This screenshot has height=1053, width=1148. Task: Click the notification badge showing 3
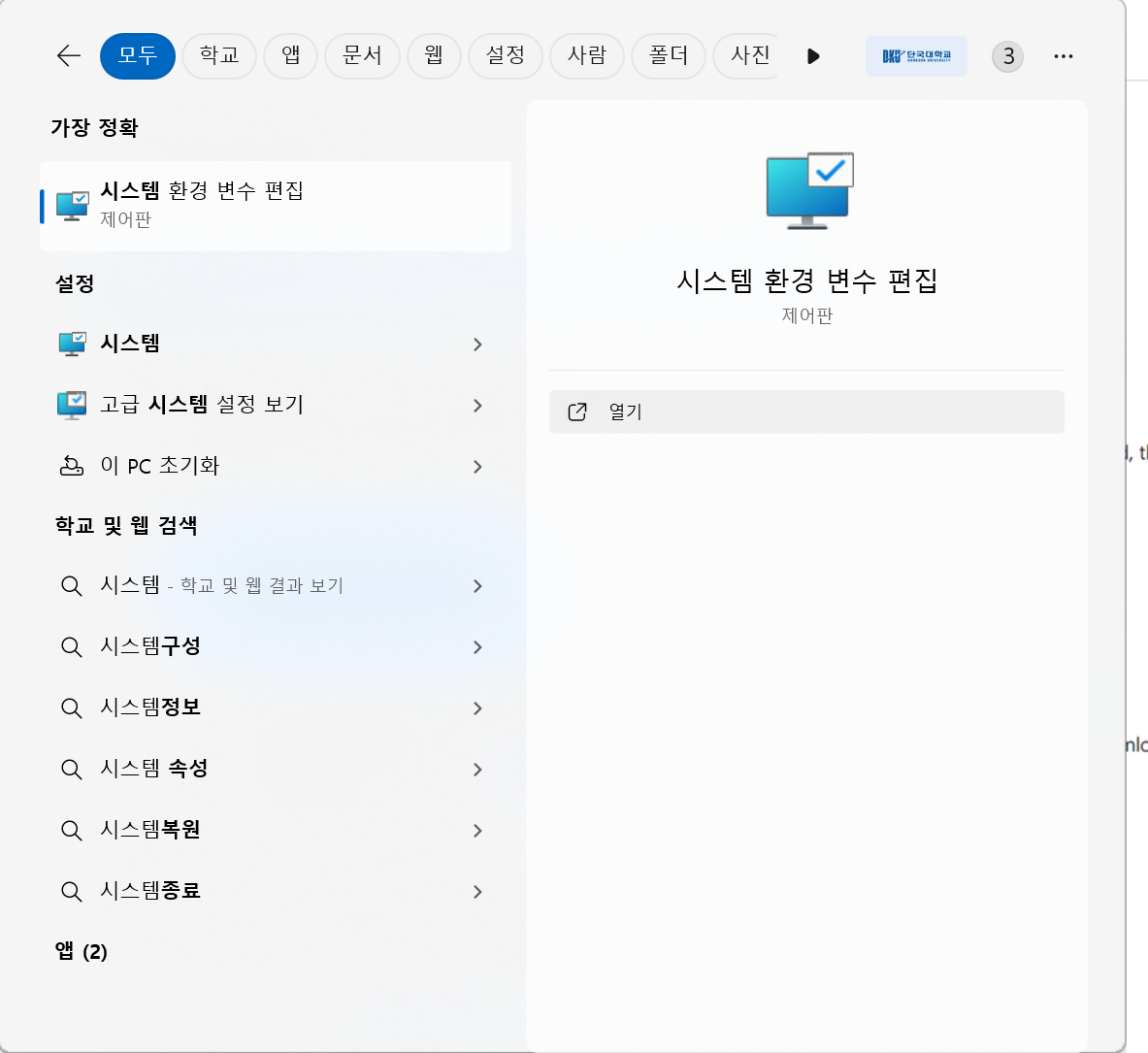point(1006,55)
